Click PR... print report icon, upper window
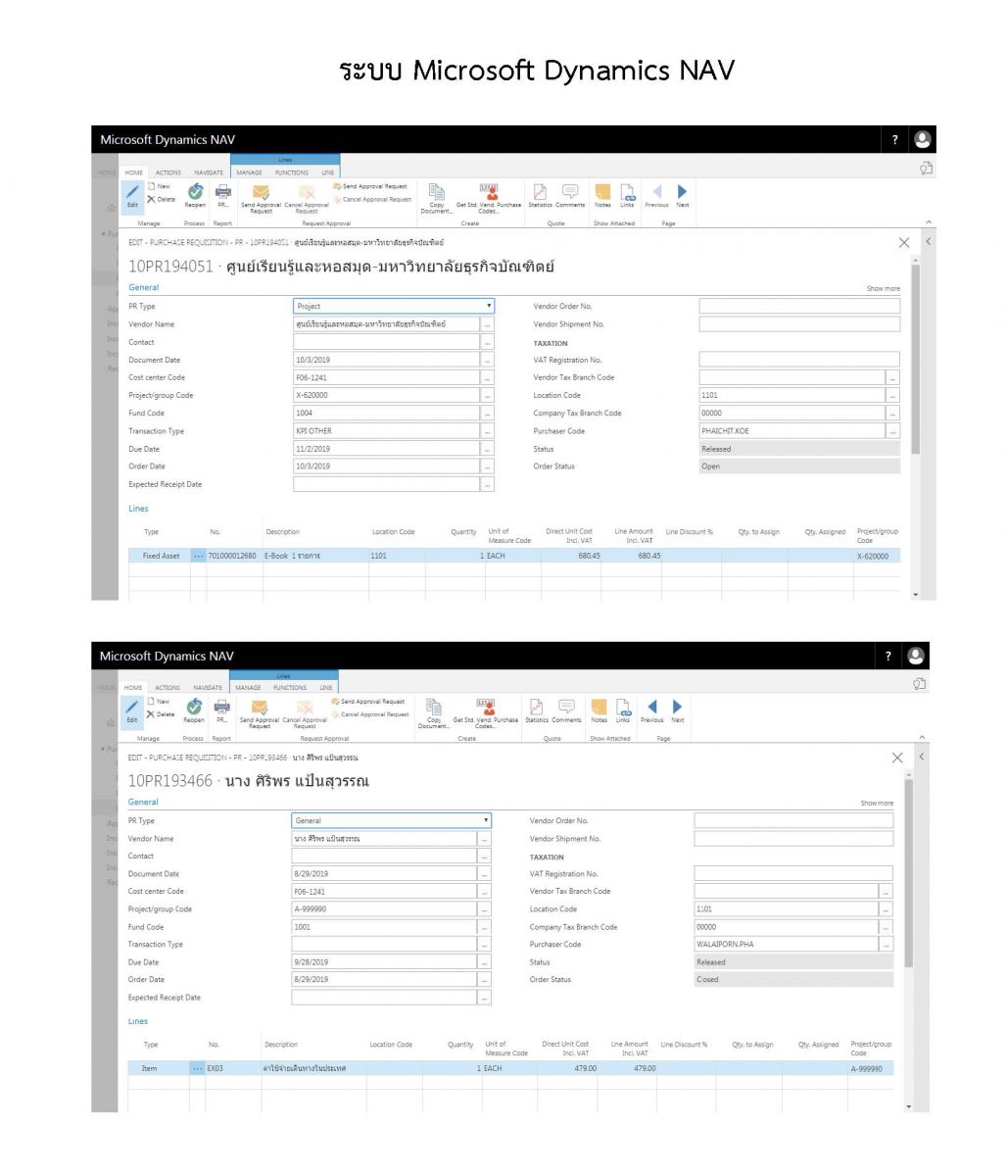1008x1176 pixels. [222, 195]
